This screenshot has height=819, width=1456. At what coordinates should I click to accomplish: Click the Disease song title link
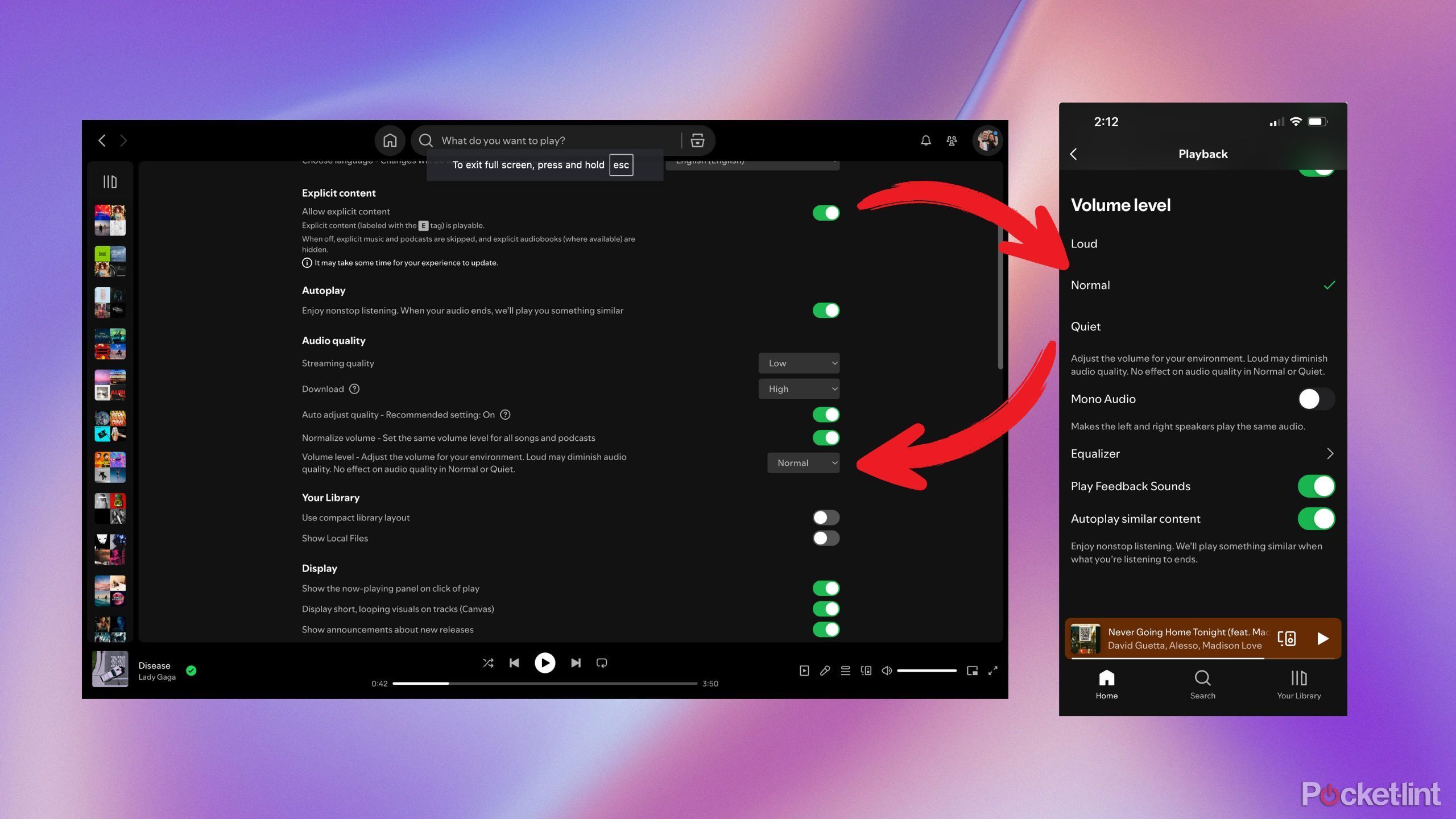(154, 665)
